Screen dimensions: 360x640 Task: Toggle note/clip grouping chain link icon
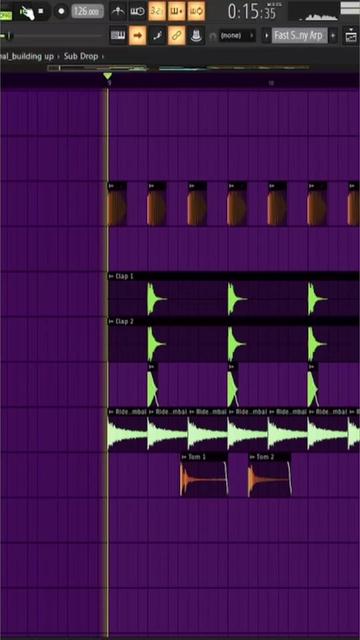[x=176, y=36]
